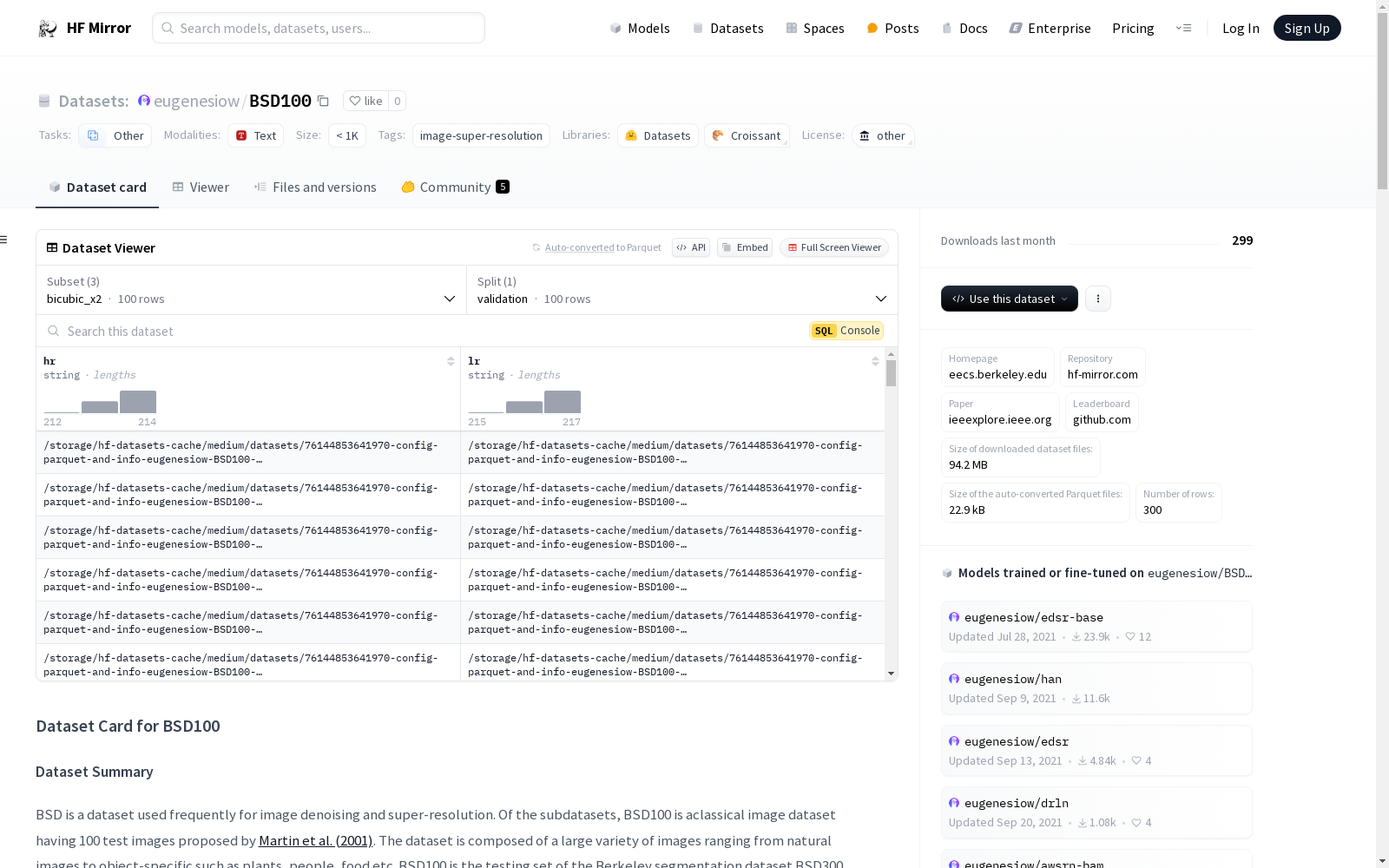Copy dataset name with the copy icon
The width and height of the screenshot is (1389, 868).
click(323, 102)
